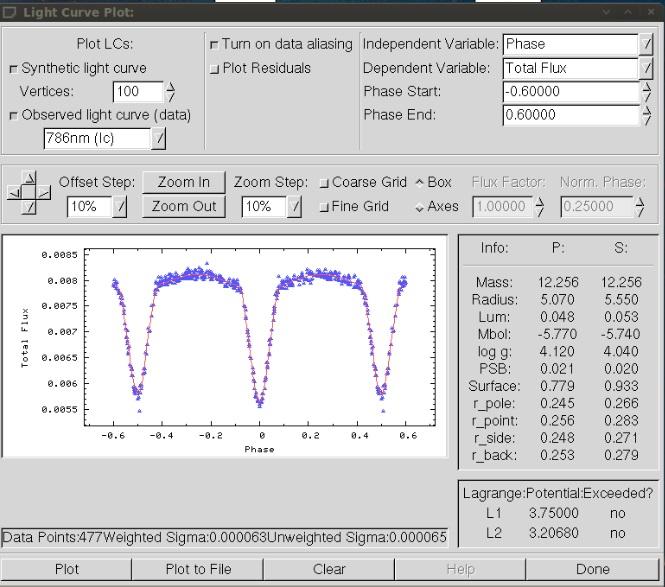Click the Zoom Step 10% field
Viewport: 665px width, 587px height.
[x=264, y=207]
